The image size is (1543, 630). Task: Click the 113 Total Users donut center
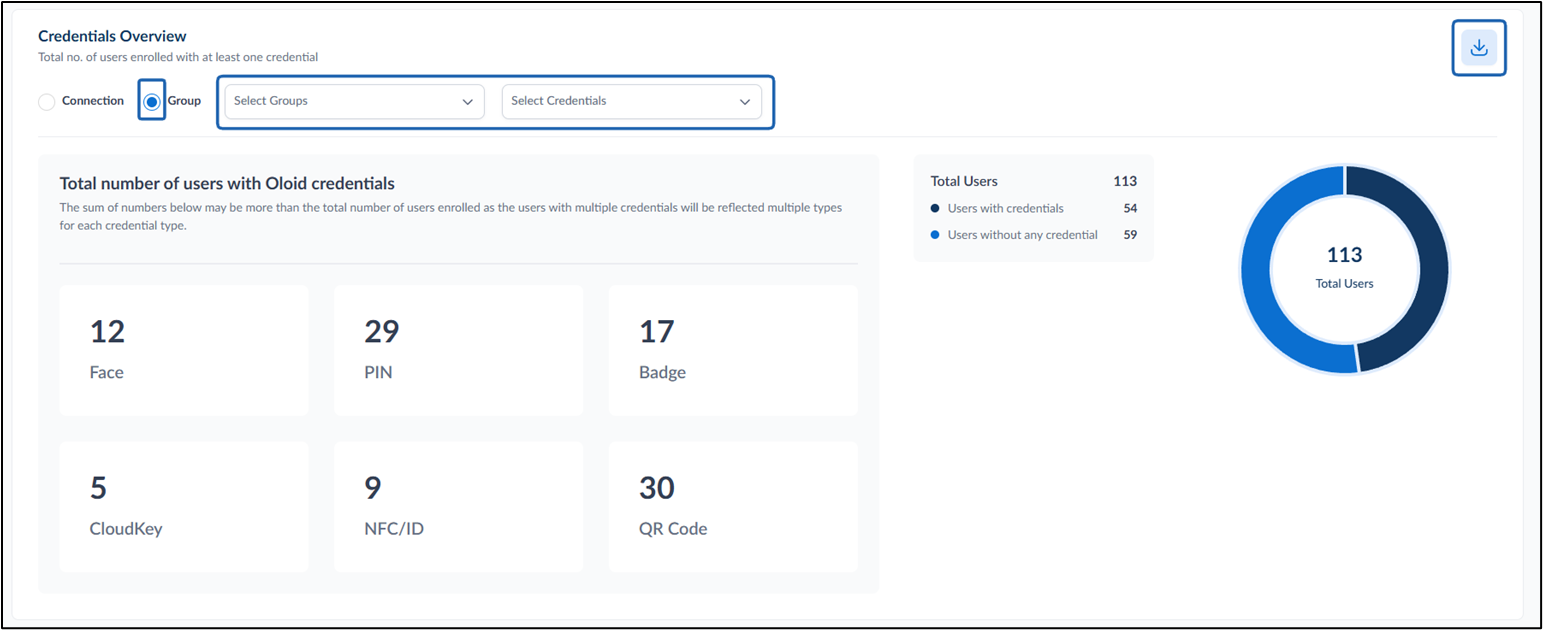click(1344, 268)
